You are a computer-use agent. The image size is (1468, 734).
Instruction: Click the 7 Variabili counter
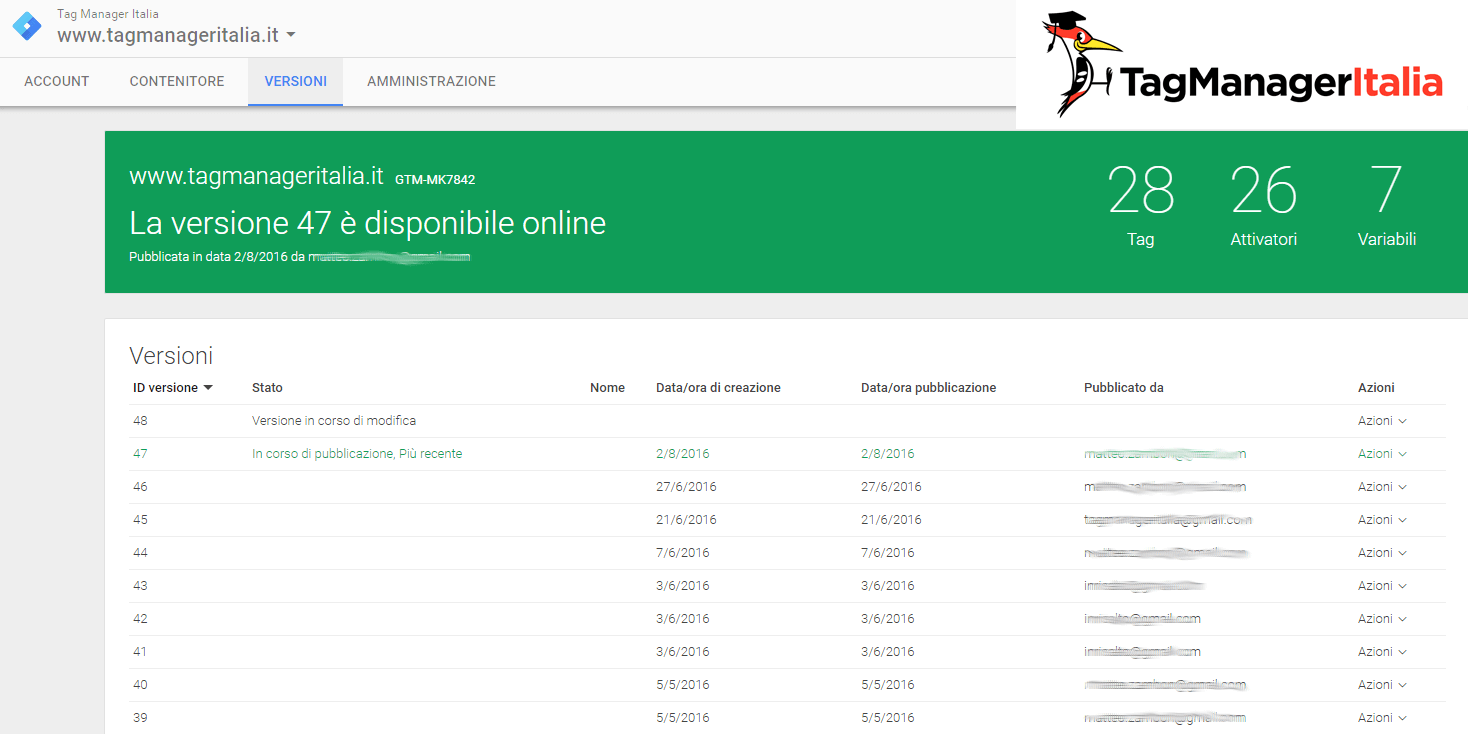point(1386,204)
